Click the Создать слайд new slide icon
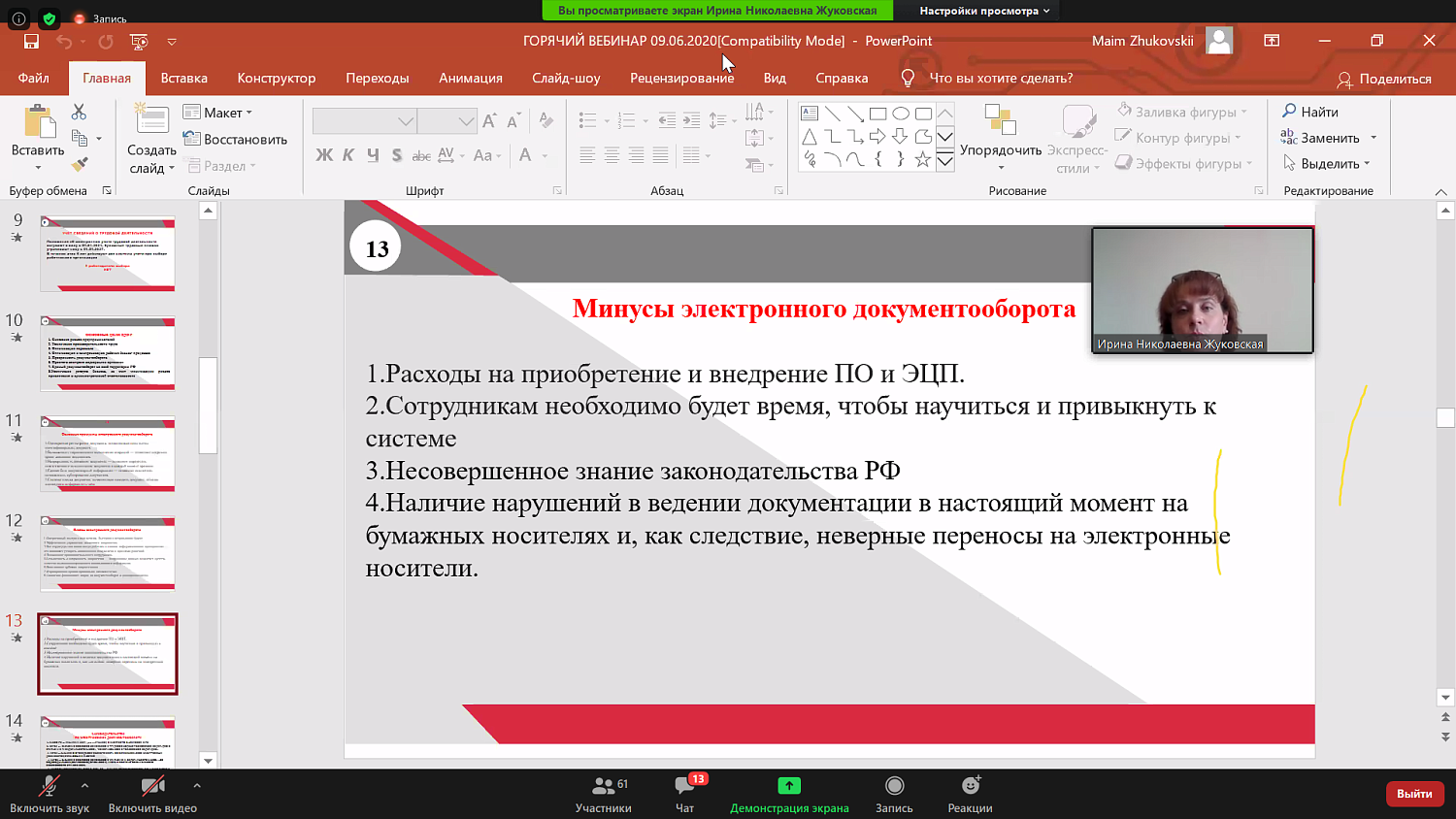Viewport: 1456px width, 819px height. [151, 120]
